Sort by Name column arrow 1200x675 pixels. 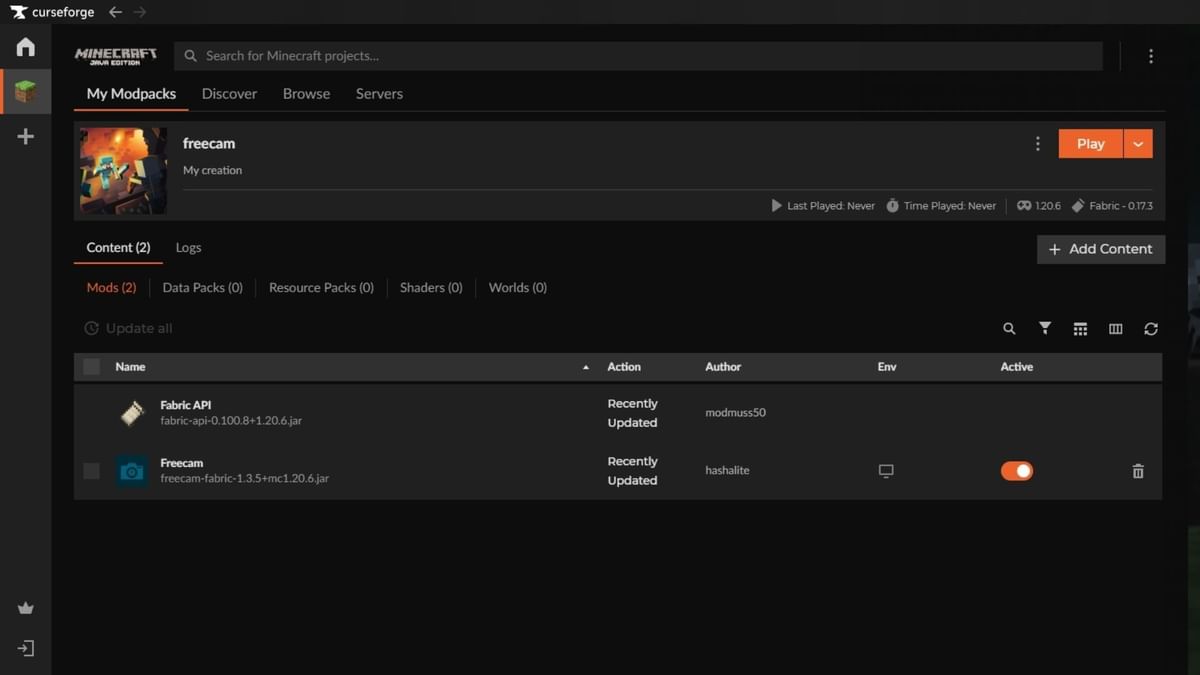tap(586, 367)
